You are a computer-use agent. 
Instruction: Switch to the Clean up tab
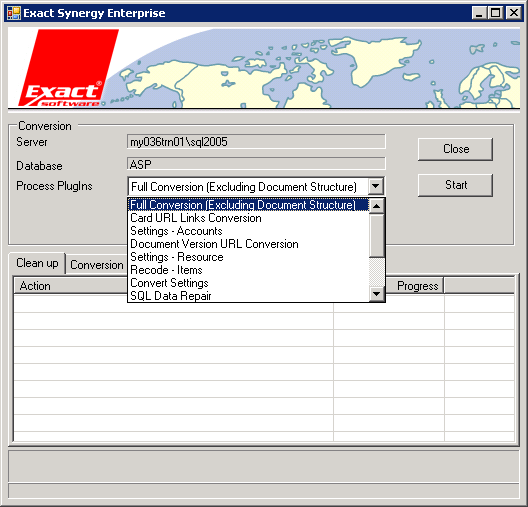coord(37,263)
